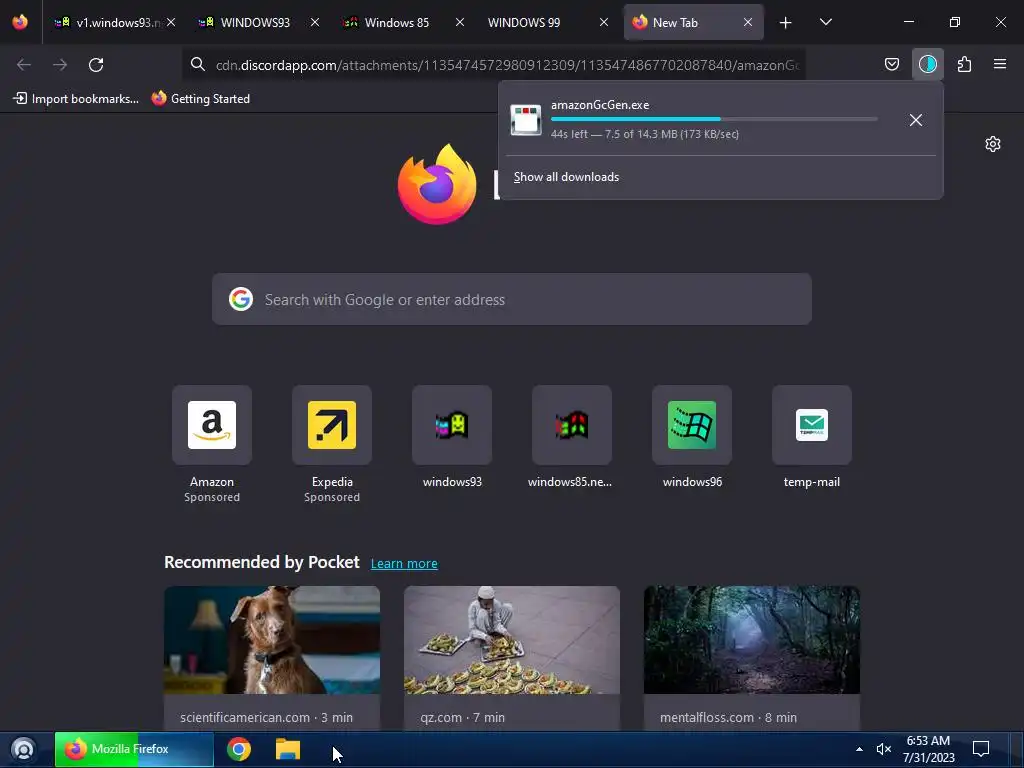The height and width of the screenshot is (768, 1024).
Task: Open new tab page settings gear
Action: [x=993, y=144]
